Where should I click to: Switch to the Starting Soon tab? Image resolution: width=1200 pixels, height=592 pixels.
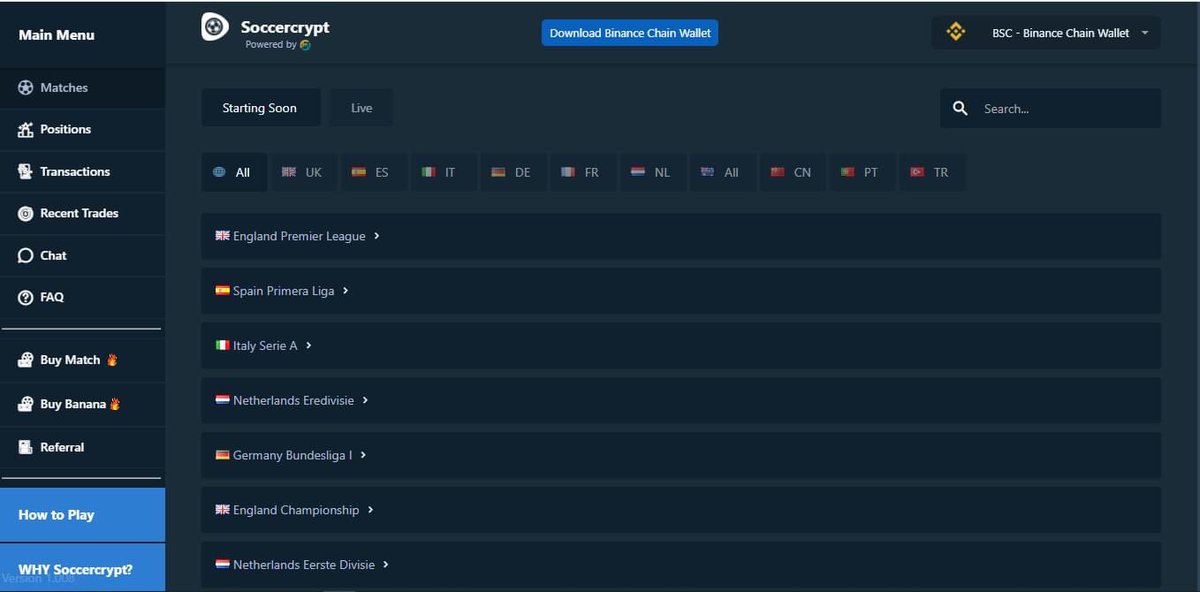tap(260, 108)
